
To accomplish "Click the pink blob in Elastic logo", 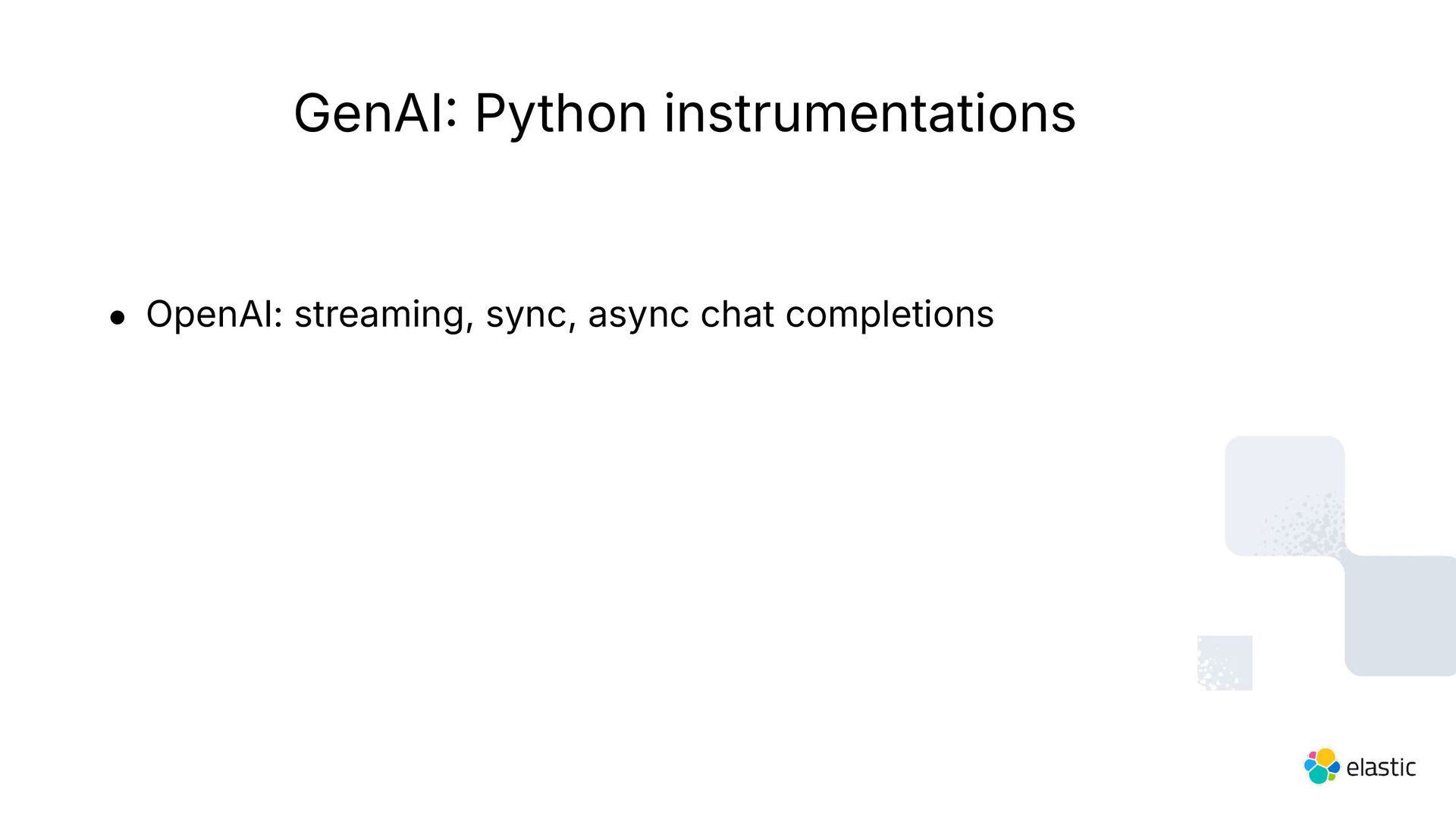I will click(x=1313, y=755).
